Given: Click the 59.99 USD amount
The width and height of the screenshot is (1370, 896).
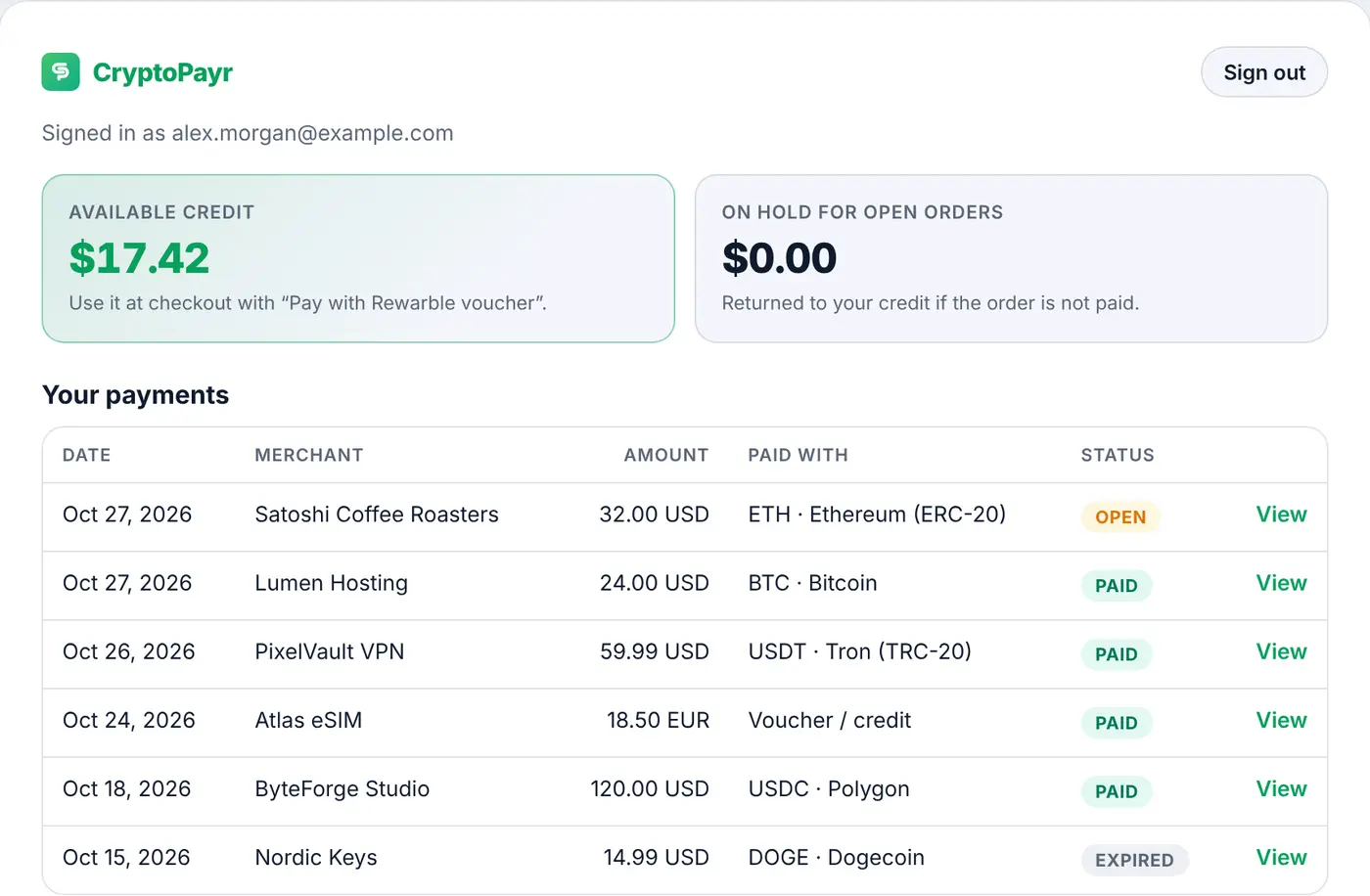Looking at the screenshot, I should pos(654,651).
